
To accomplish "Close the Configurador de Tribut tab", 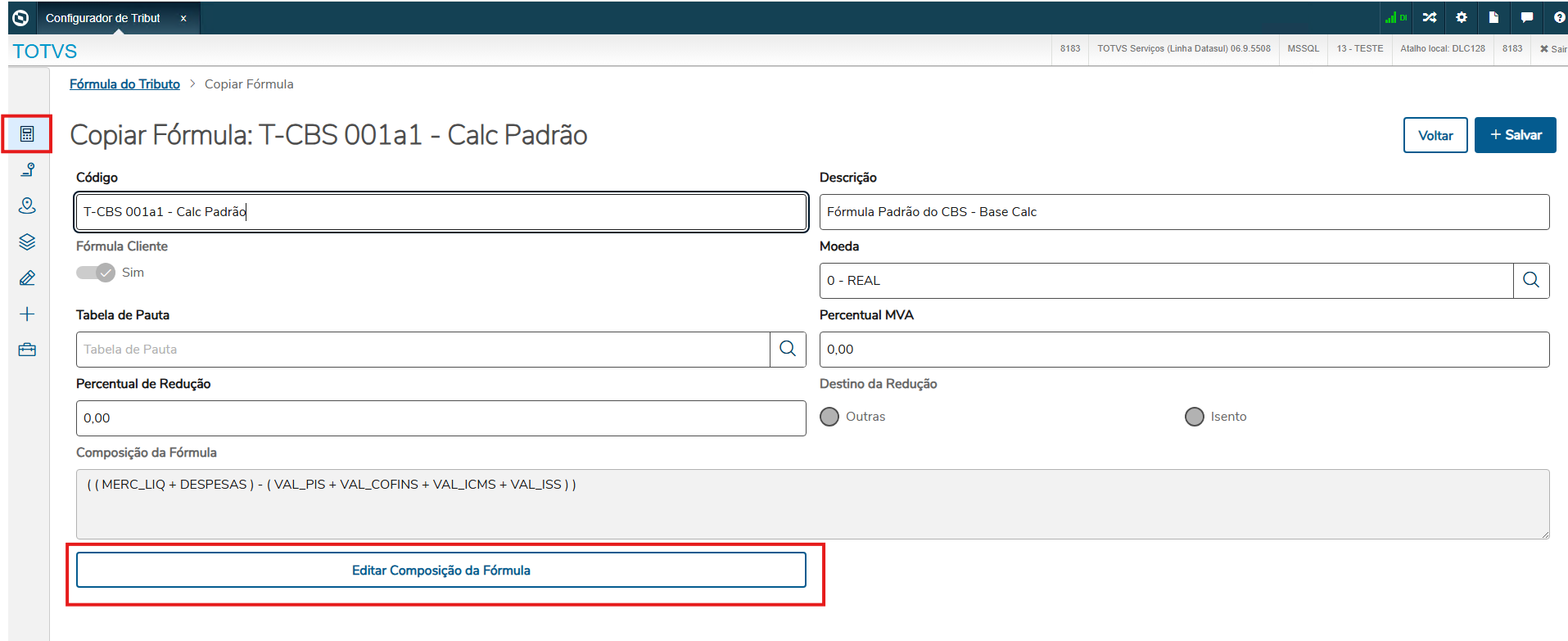I will (x=183, y=18).
